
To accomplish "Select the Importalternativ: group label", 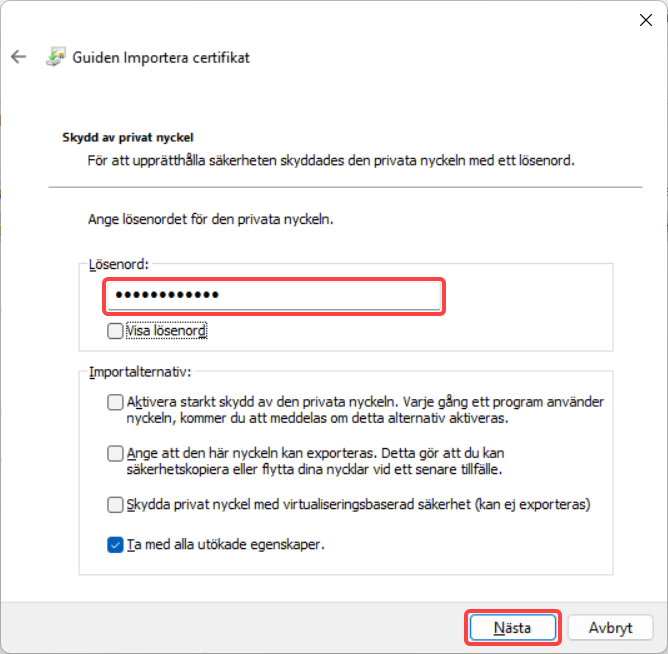I will point(140,372).
